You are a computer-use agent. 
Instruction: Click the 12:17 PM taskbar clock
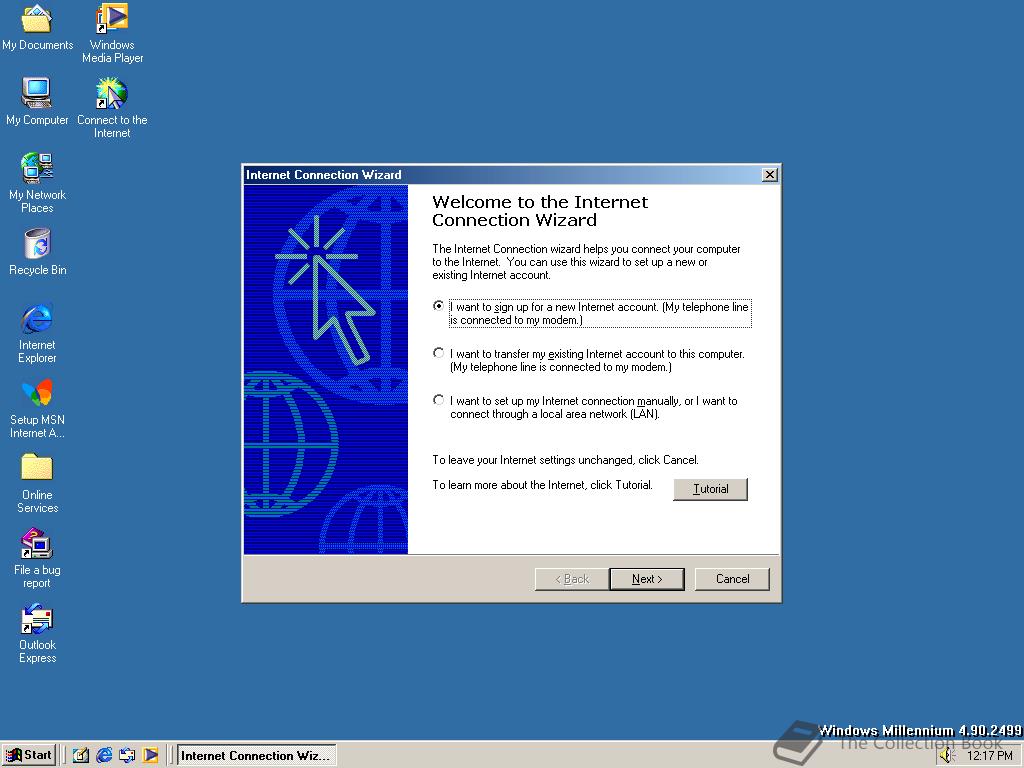point(989,756)
